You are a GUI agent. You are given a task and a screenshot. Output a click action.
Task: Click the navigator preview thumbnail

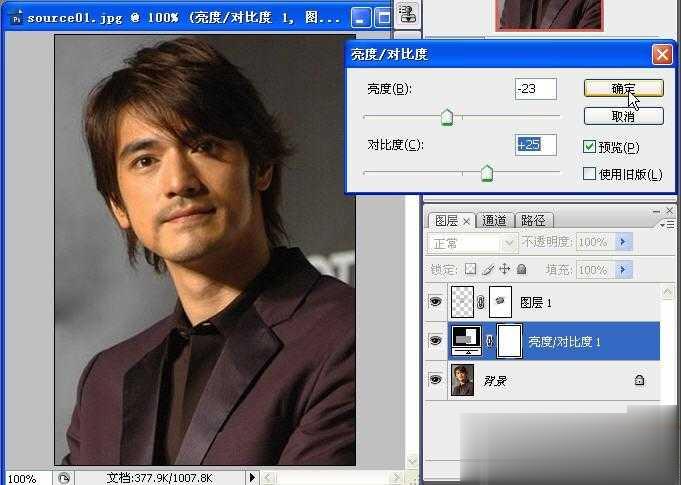[549, 14]
